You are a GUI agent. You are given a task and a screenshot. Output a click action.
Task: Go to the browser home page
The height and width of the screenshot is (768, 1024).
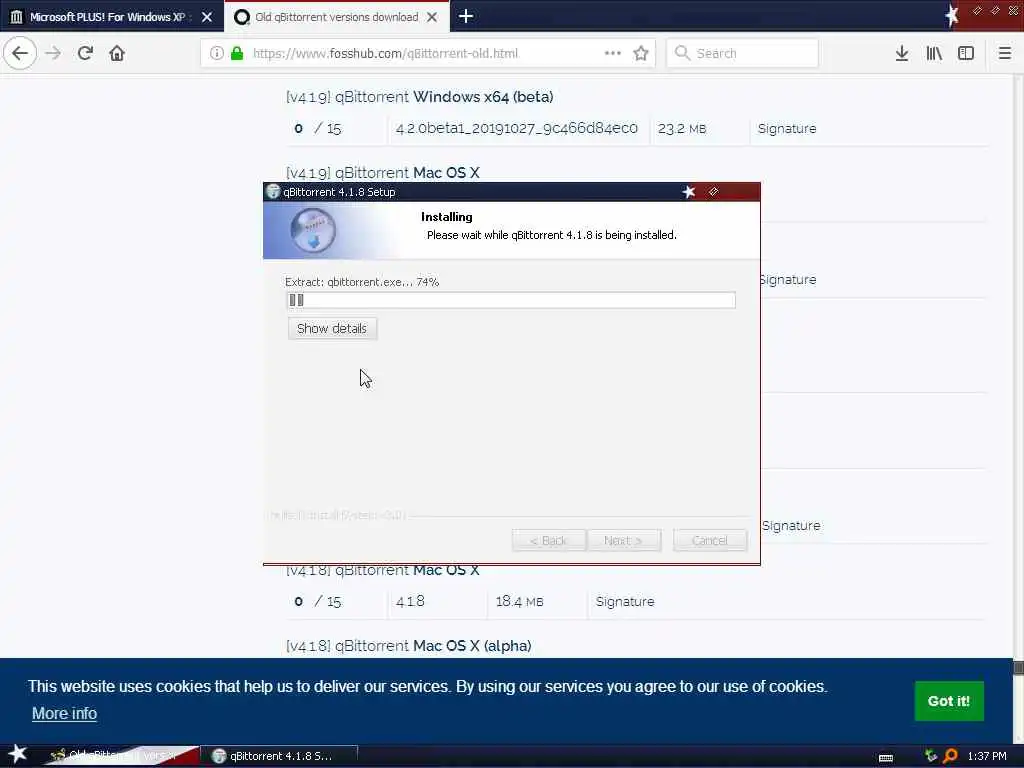coord(117,53)
